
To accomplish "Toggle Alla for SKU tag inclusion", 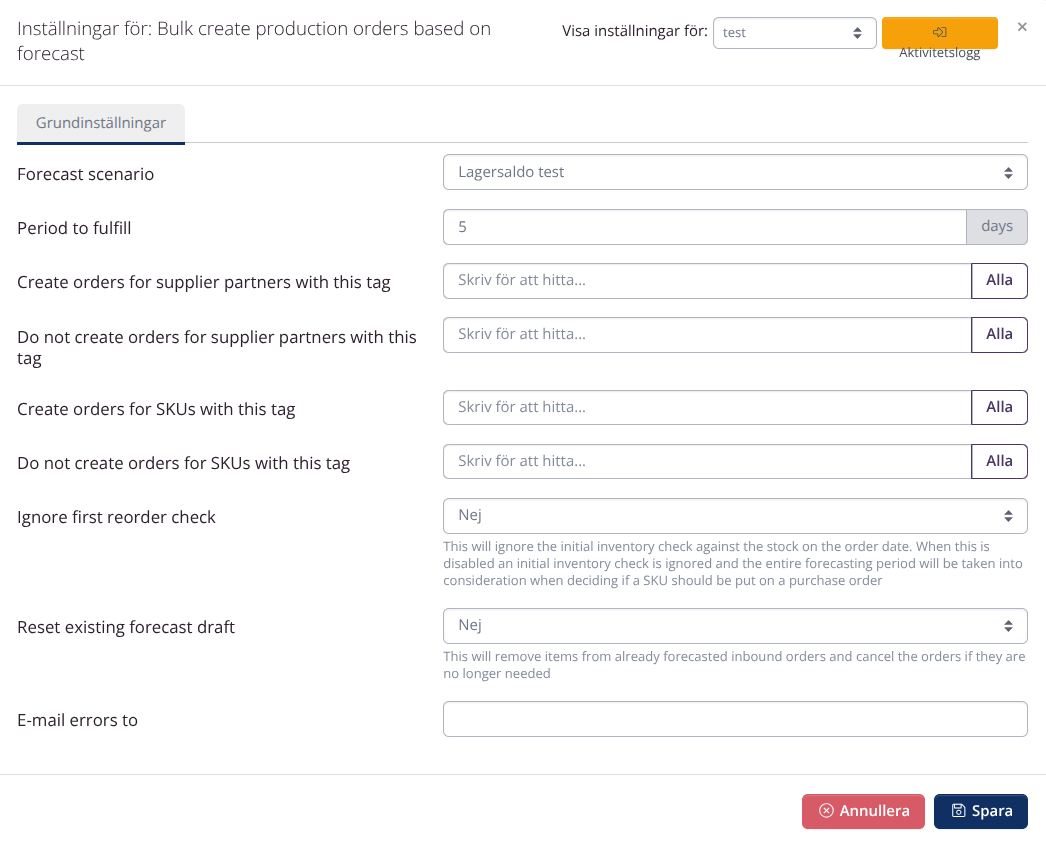I will (x=999, y=407).
